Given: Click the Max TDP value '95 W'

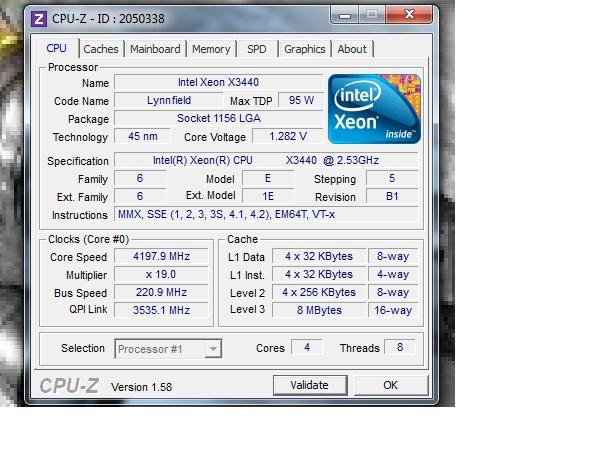Looking at the screenshot, I should pyautogui.click(x=301, y=100).
